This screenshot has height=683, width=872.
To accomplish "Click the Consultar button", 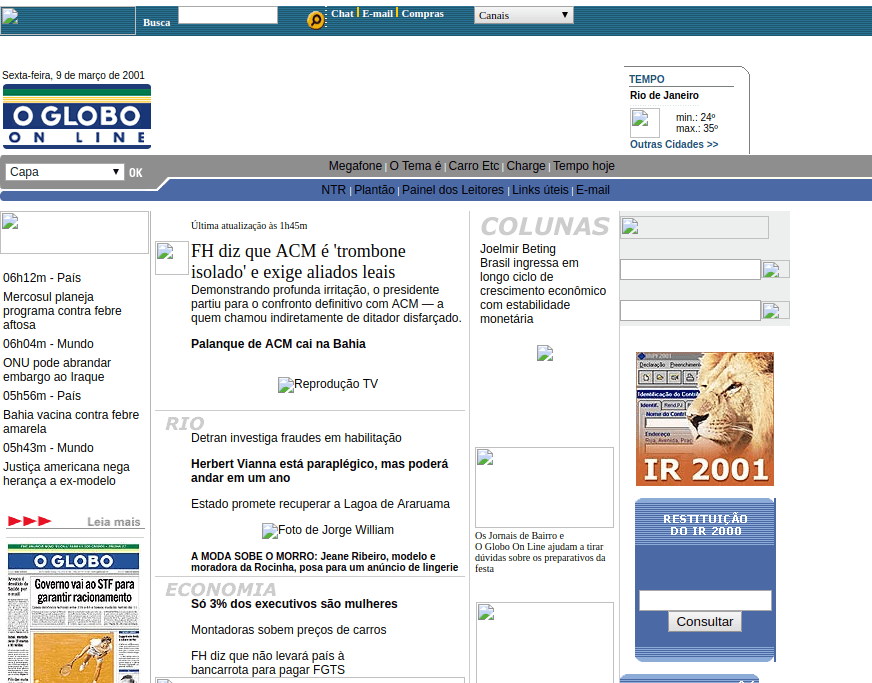I will (705, 621).
